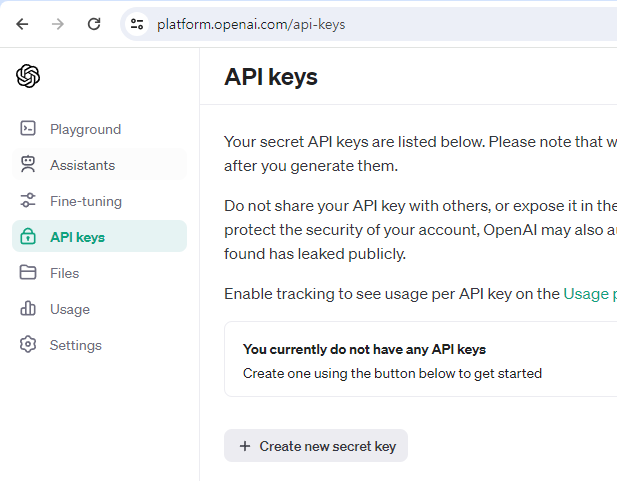Click the Fine-tuning sliders icon
617x481 pixels.
click(28, 201)
